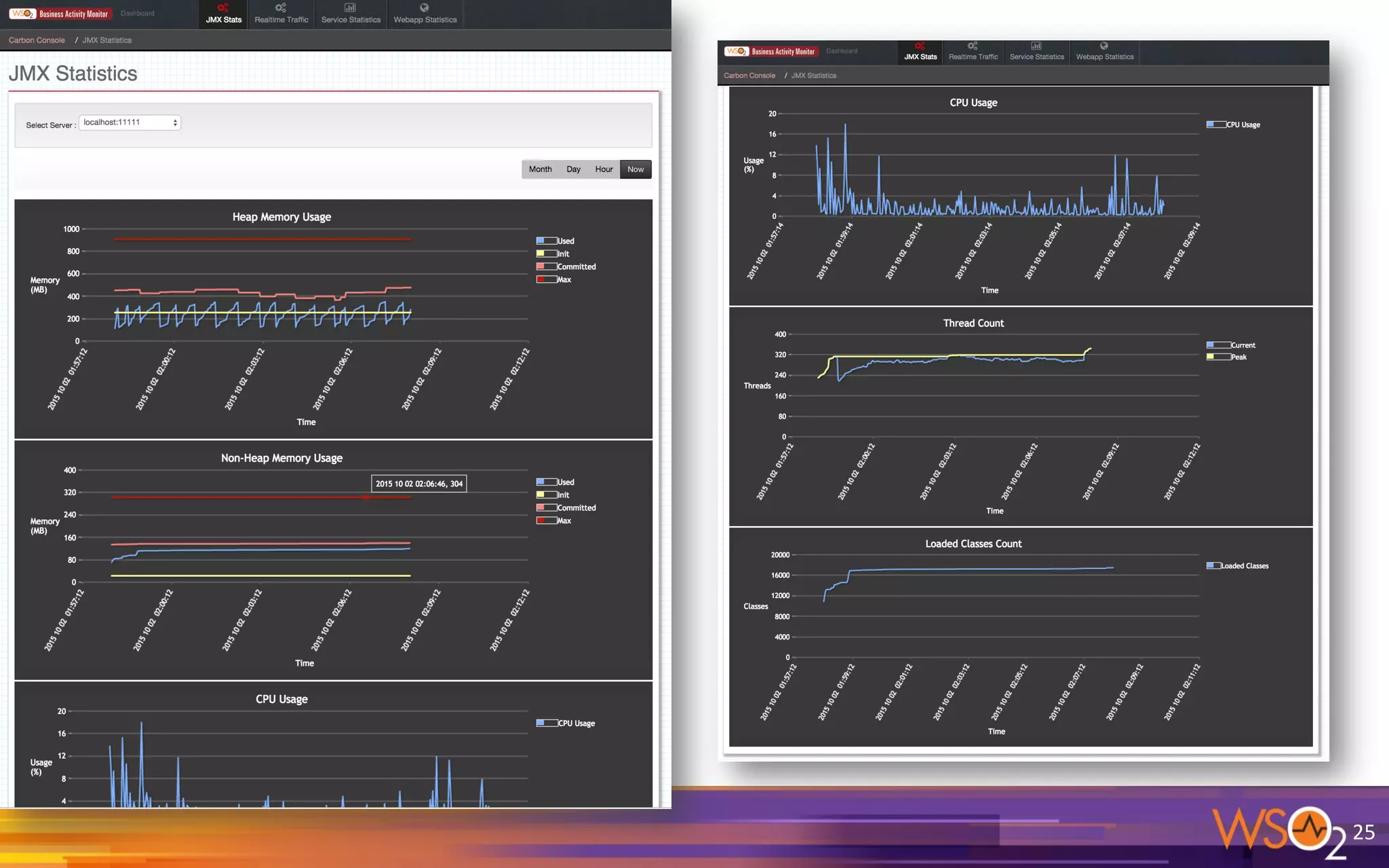Image resolution: width=1389 pixels, height=868 pixels.
Task: Click the Realtime Traffic icon in the right dashboard
Action: [x=973, y=46]
